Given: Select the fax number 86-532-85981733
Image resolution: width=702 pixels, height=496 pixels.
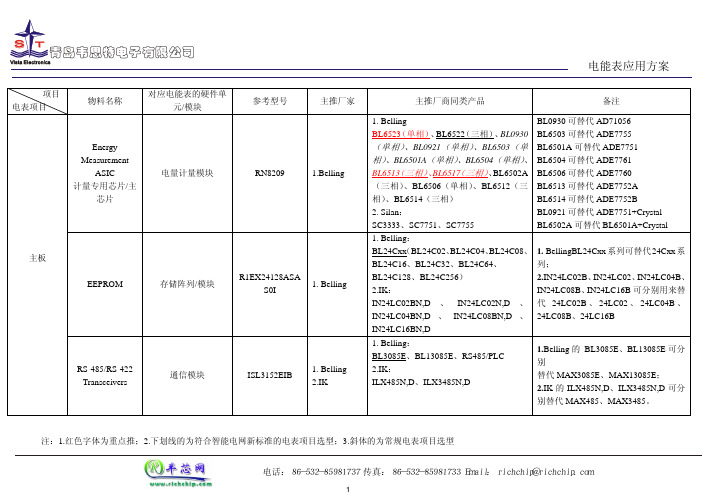Looking at the screenshot, I should (x=427, y=472).
